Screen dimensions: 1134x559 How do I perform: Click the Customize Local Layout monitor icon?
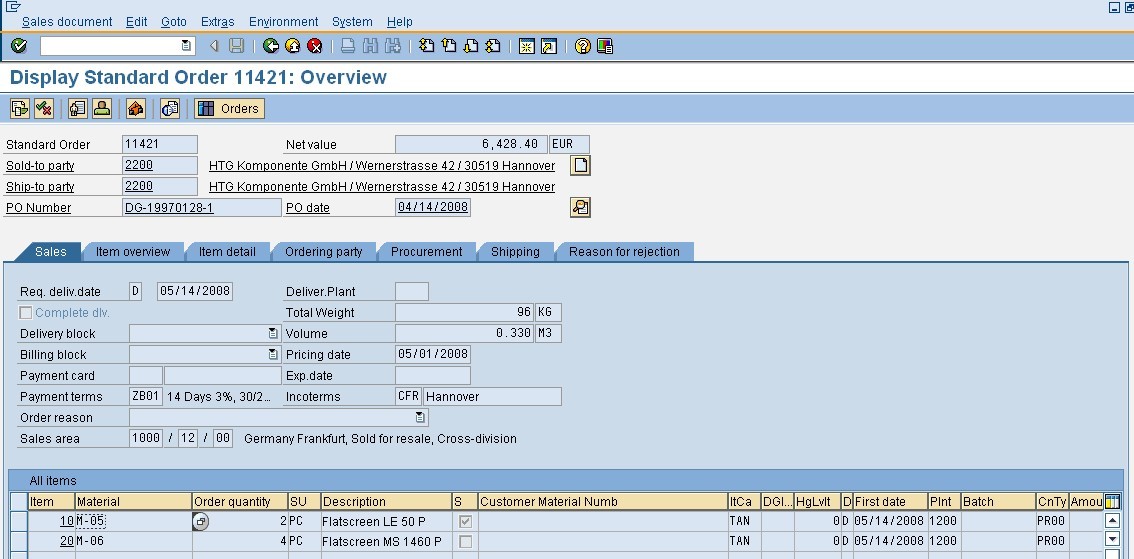(605, 46)
